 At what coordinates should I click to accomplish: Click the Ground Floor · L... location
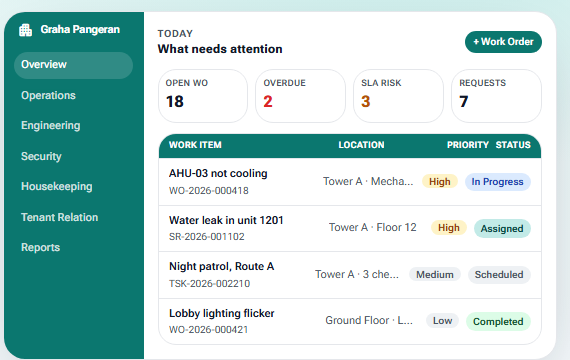point(369,320)
